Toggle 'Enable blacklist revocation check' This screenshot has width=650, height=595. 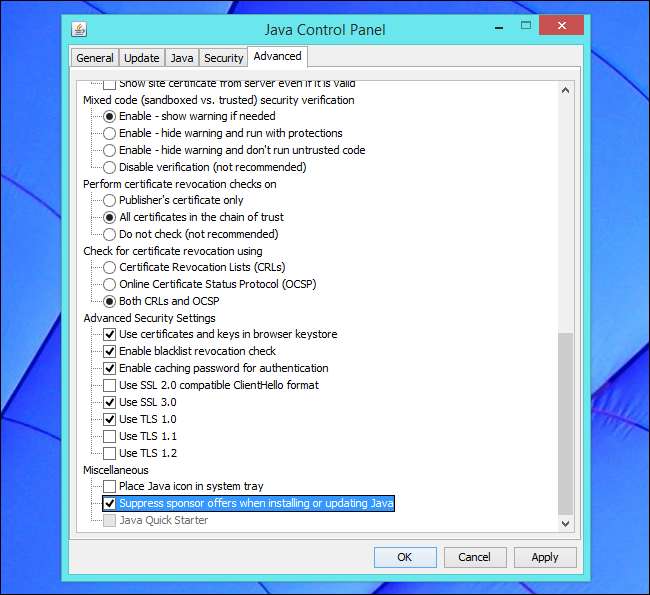pos(109,351)
